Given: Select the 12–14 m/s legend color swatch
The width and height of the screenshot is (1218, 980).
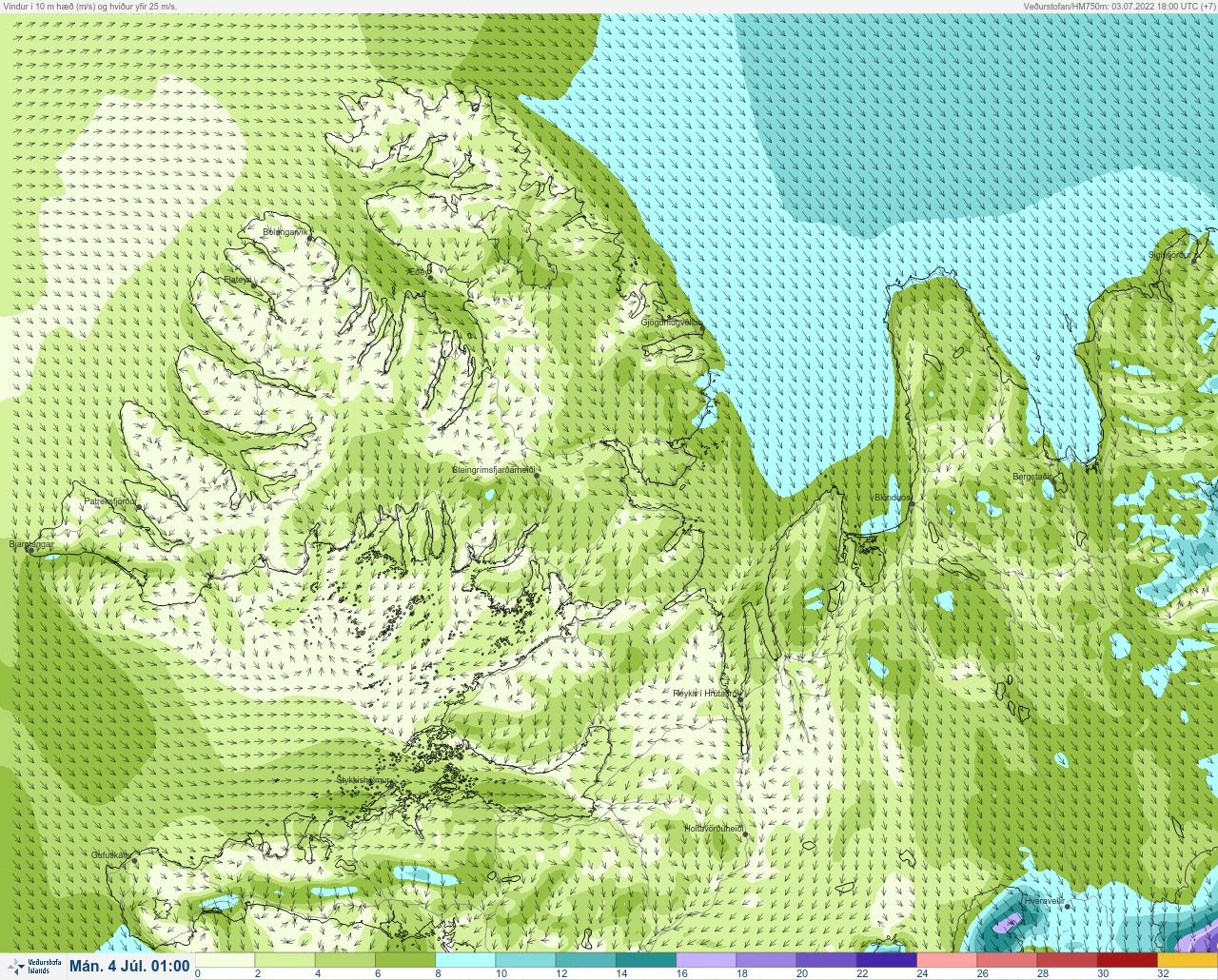Looking at the screenshot, I should [x=586, y=960].
